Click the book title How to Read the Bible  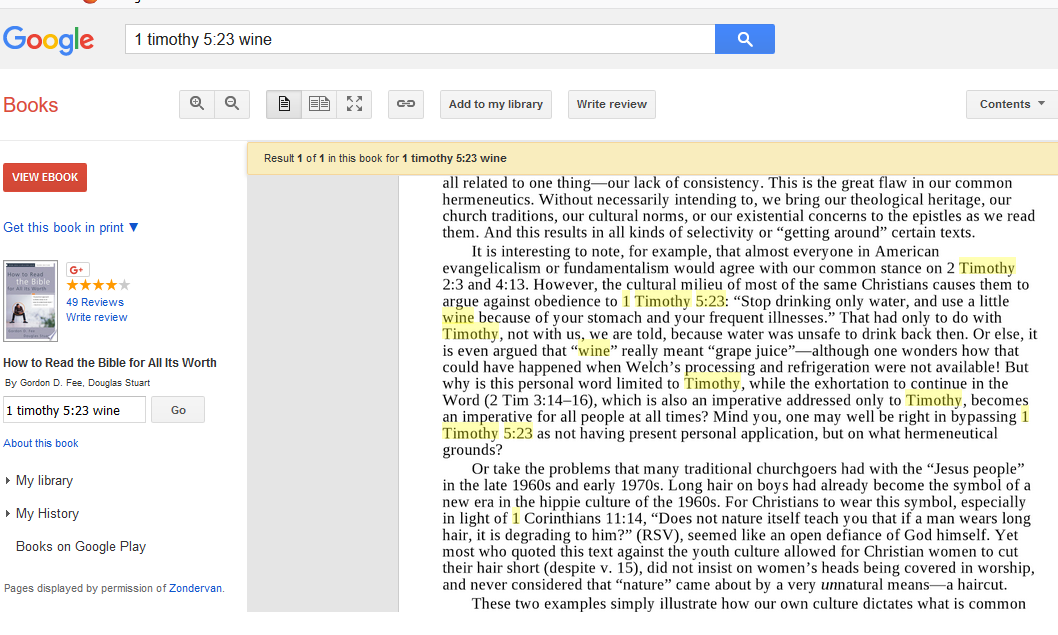[x=110, y=362]
